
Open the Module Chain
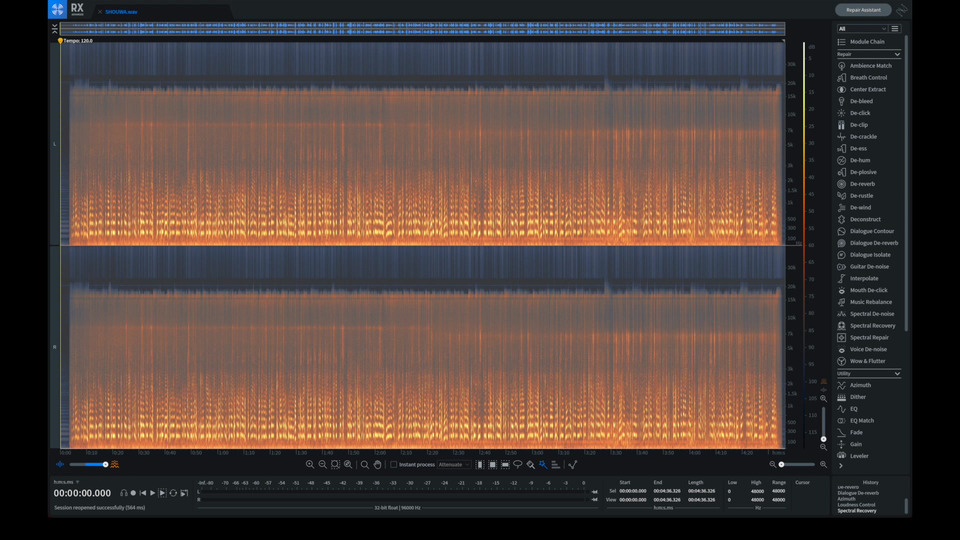866,42
